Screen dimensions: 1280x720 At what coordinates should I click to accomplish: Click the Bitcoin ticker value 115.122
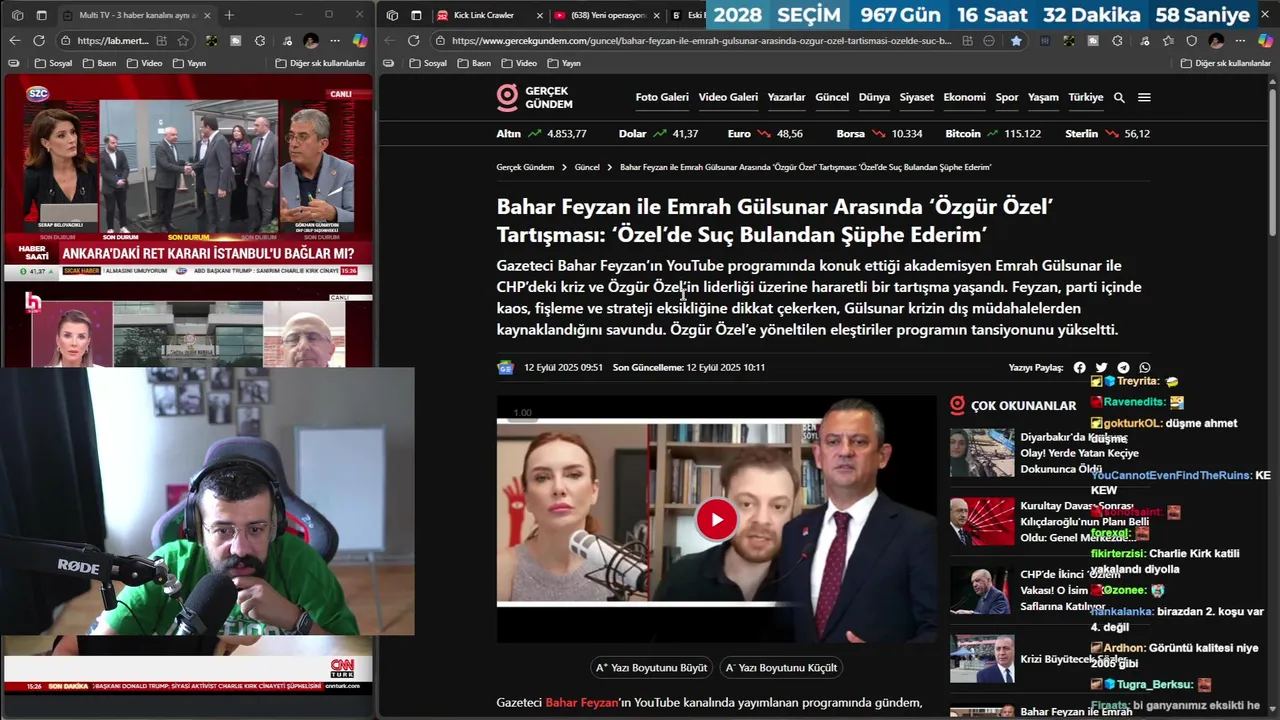click(x=1023, y=134)
